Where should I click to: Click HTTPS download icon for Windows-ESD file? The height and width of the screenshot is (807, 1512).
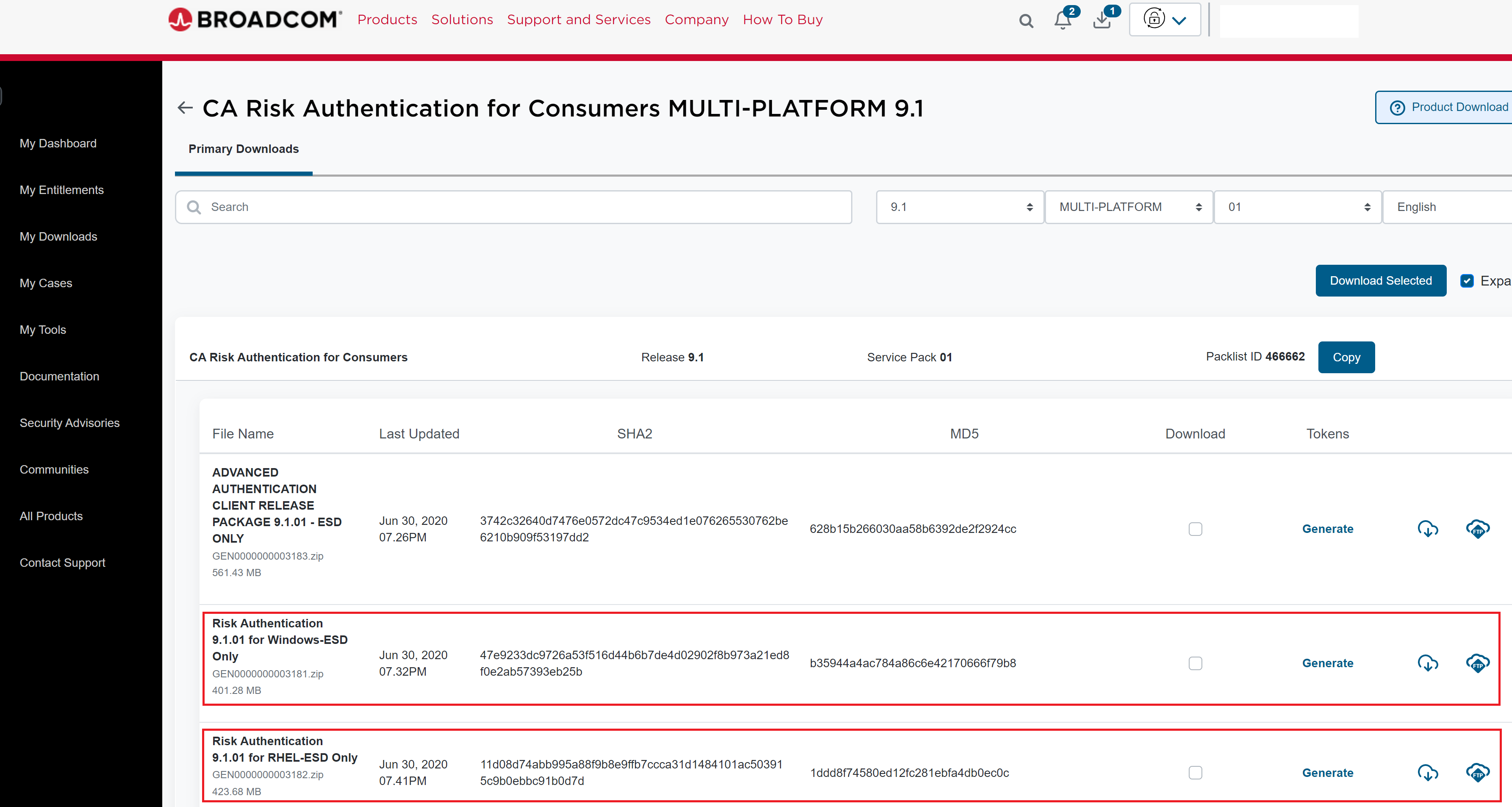1427,663
